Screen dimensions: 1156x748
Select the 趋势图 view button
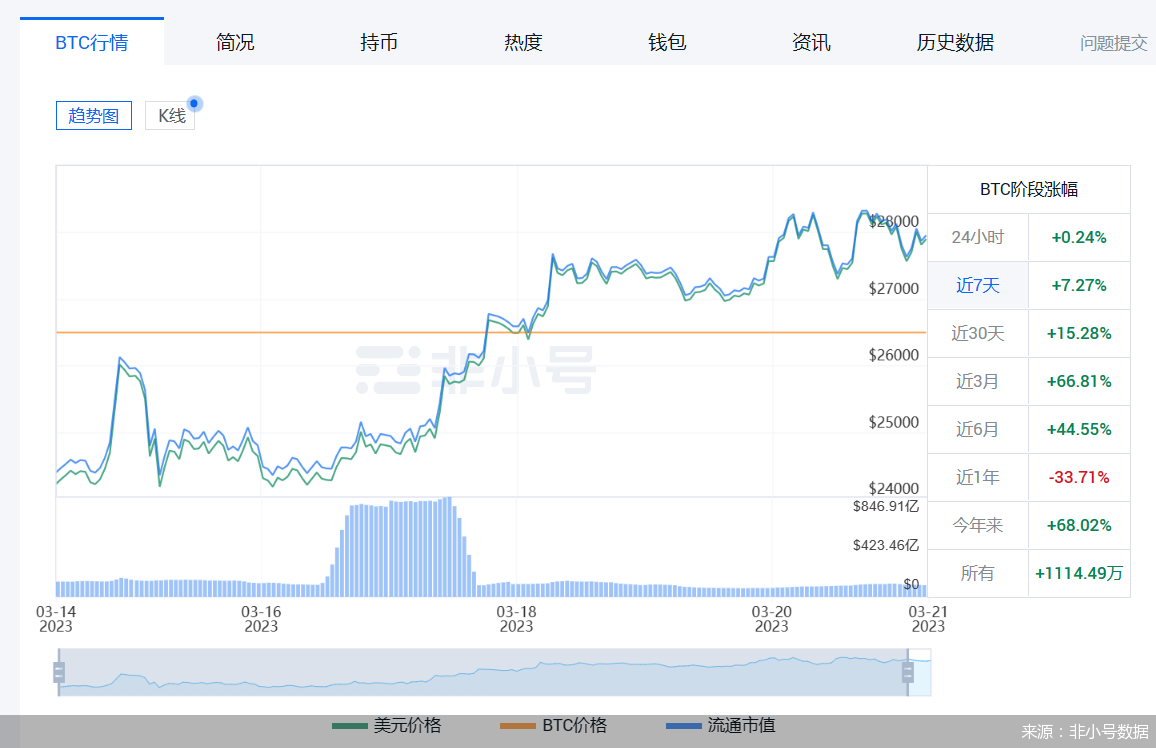tap(93, 115)
